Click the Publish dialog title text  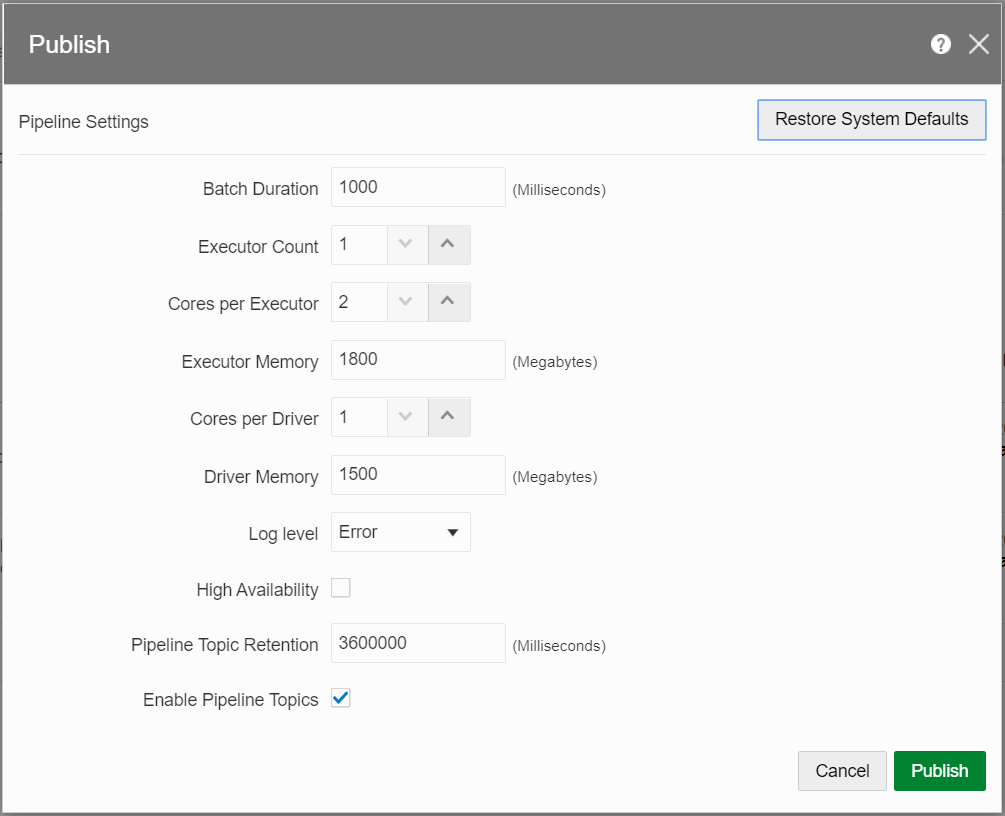point(69,45)
